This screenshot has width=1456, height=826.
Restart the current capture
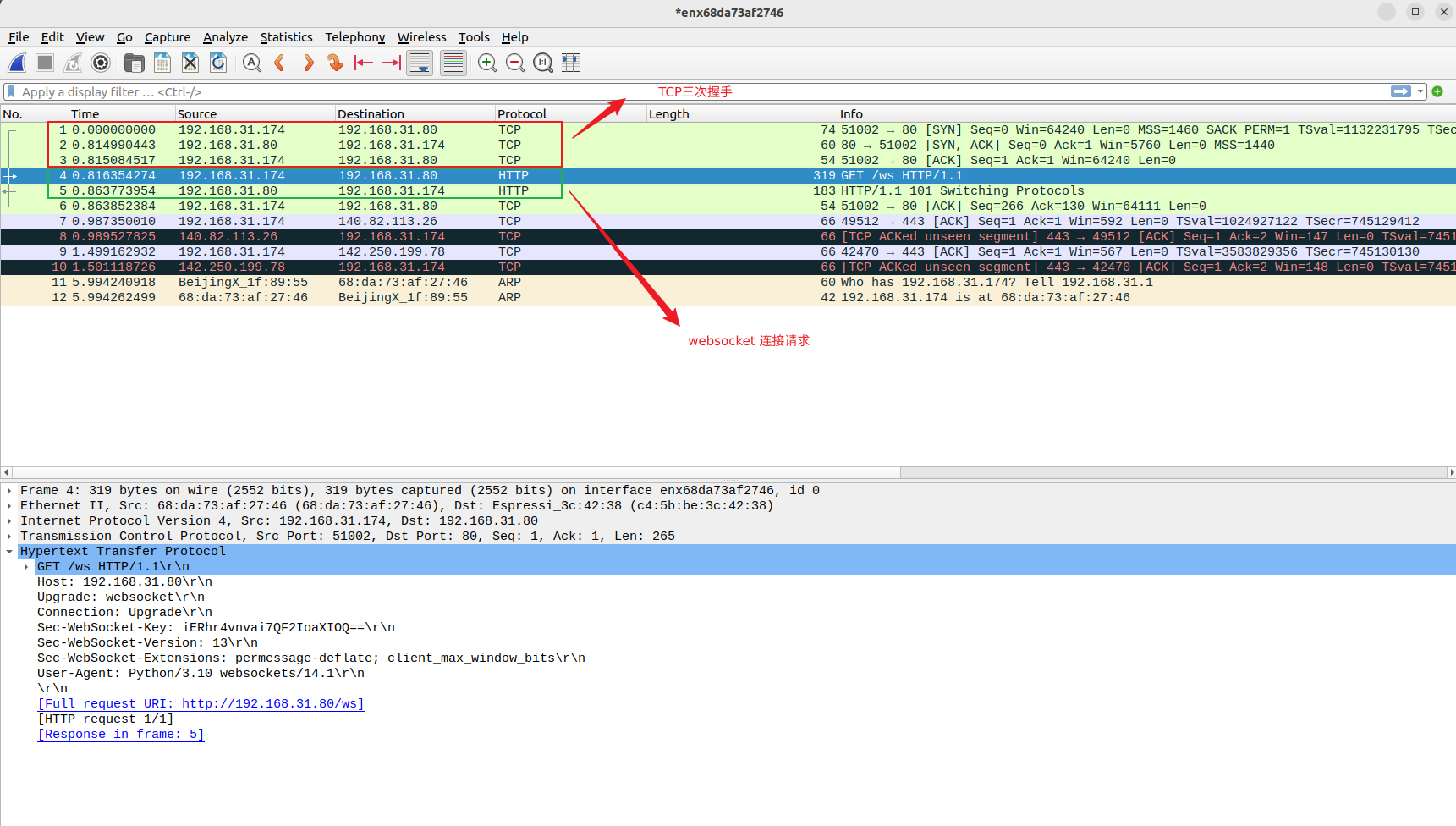[73, 63]
